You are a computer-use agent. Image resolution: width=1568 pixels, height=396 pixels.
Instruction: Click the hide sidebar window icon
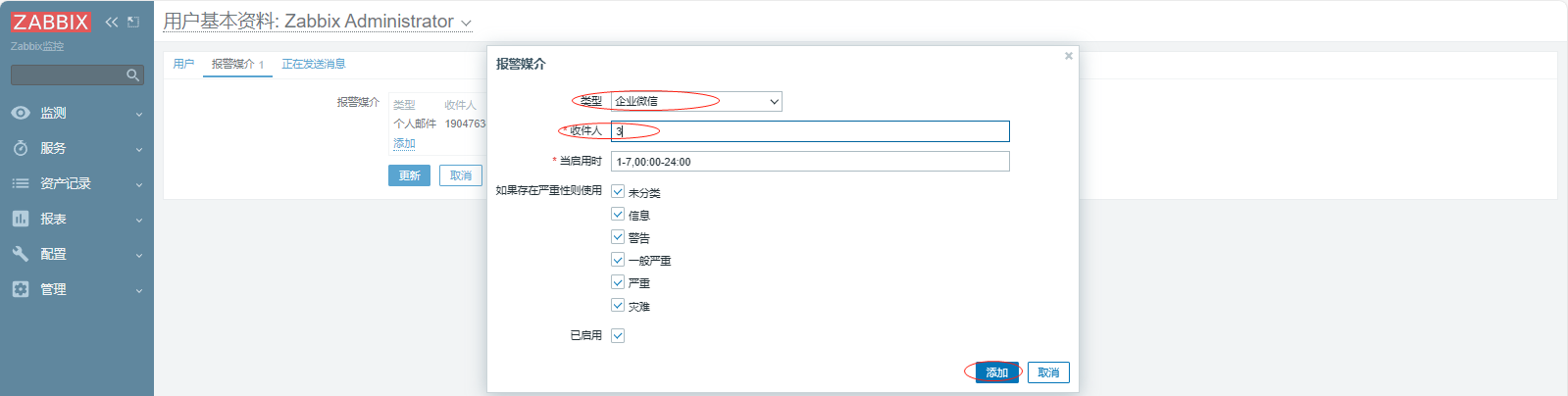coord(133,22)
